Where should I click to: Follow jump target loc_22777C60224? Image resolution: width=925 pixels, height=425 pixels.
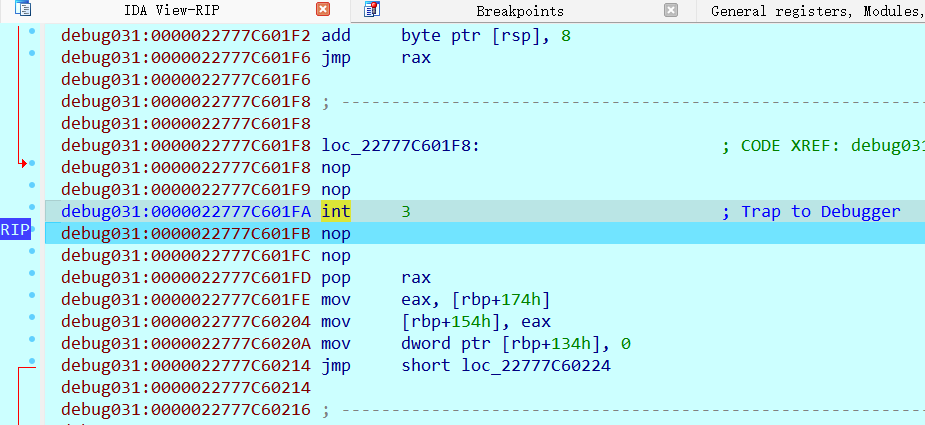pyautogui.click(x=536, y=366)
